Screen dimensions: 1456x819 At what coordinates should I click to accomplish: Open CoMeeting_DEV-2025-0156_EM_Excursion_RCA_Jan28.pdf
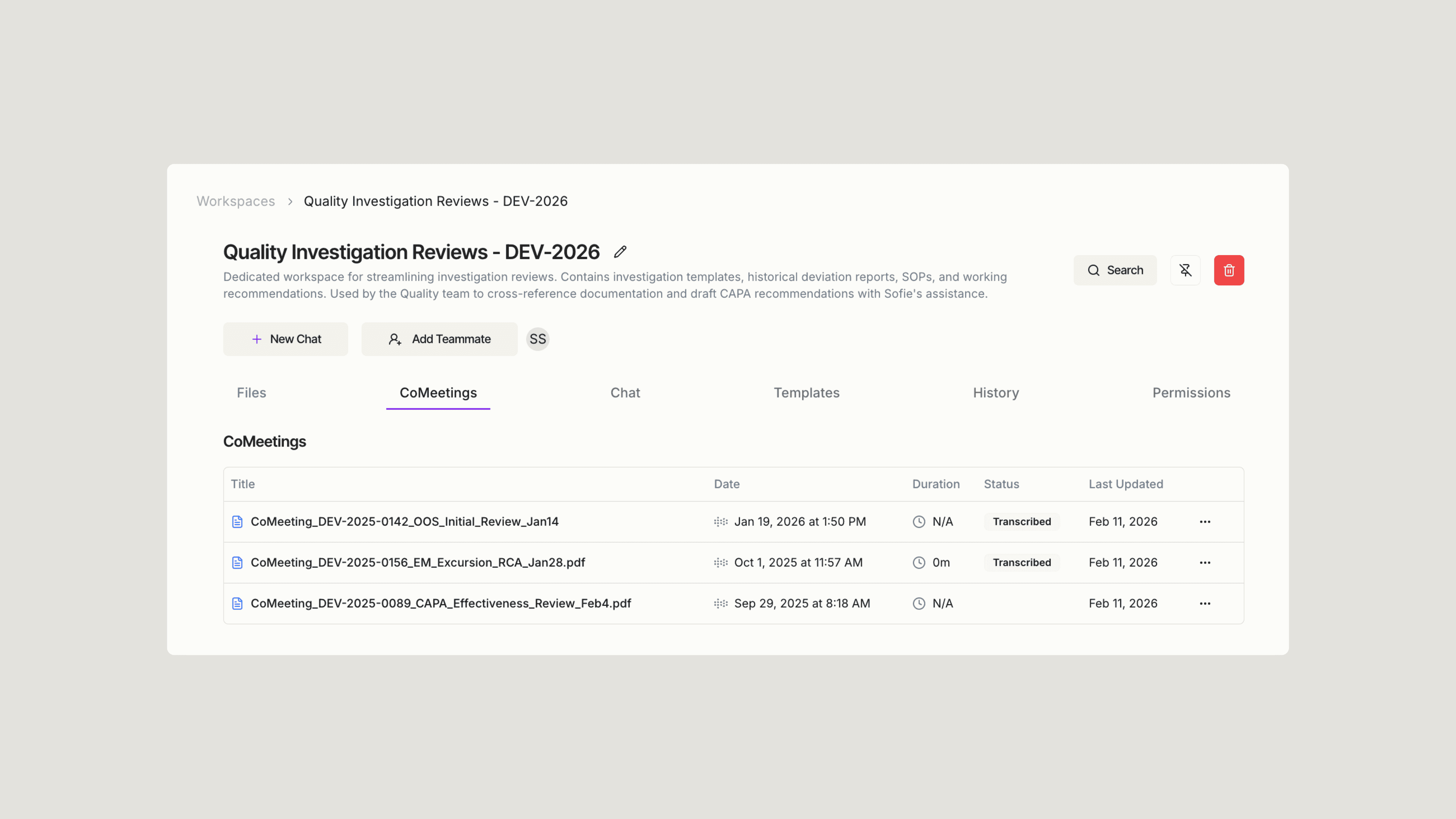click(x=418, y=562)
